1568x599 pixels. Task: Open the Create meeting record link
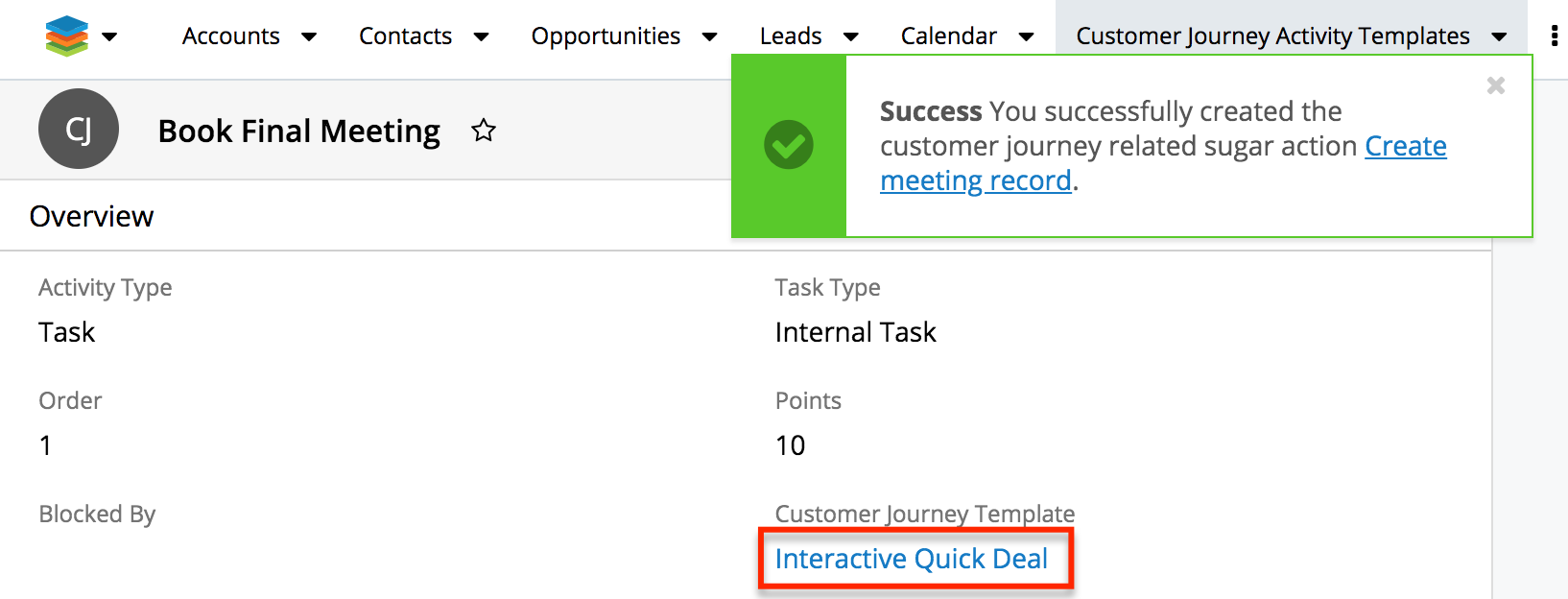[x=1405, y=147]
